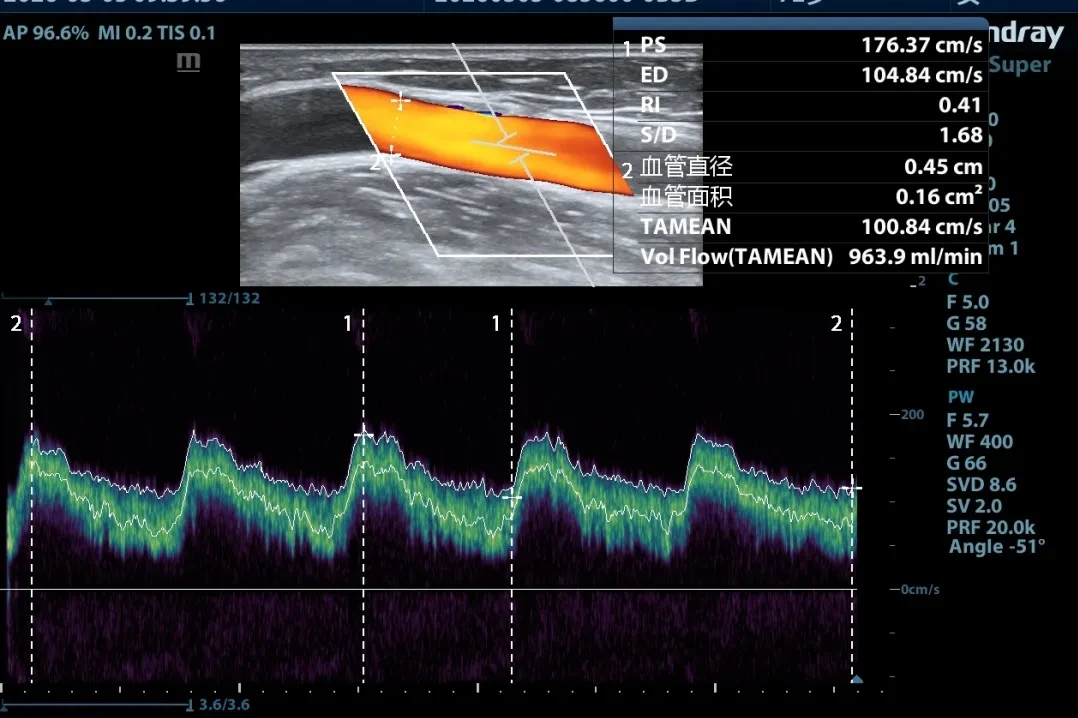Click the peak systolic caliper cross on the waveform
This screenshot has width=1078, height=718.
click(364, 434)
